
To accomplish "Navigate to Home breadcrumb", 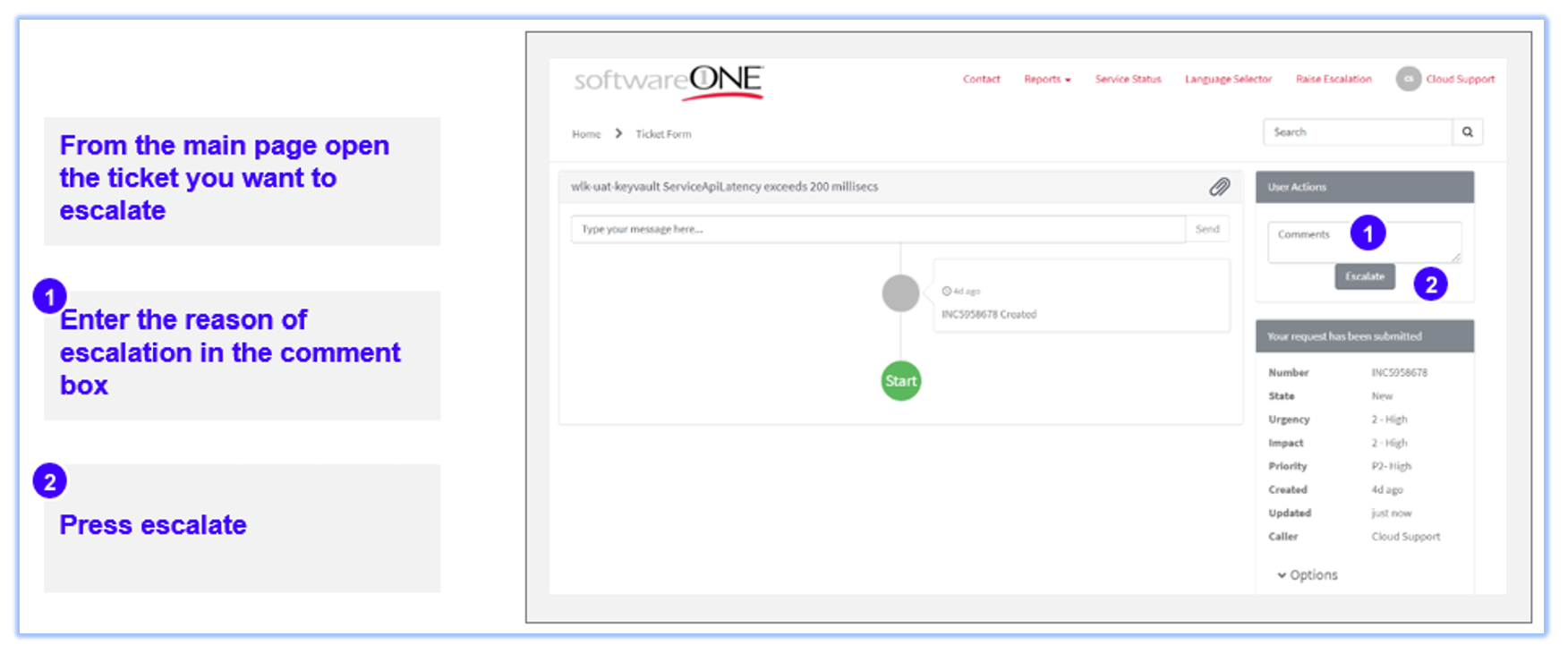I will pos(586,134).
